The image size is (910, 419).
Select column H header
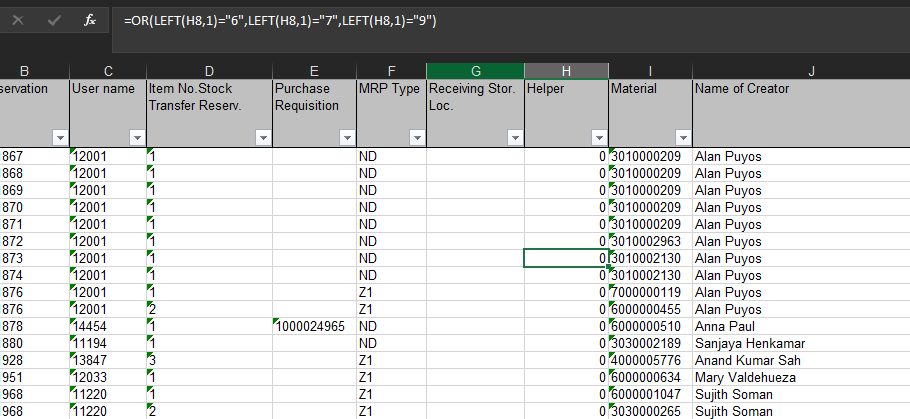[x=566, y=71]
